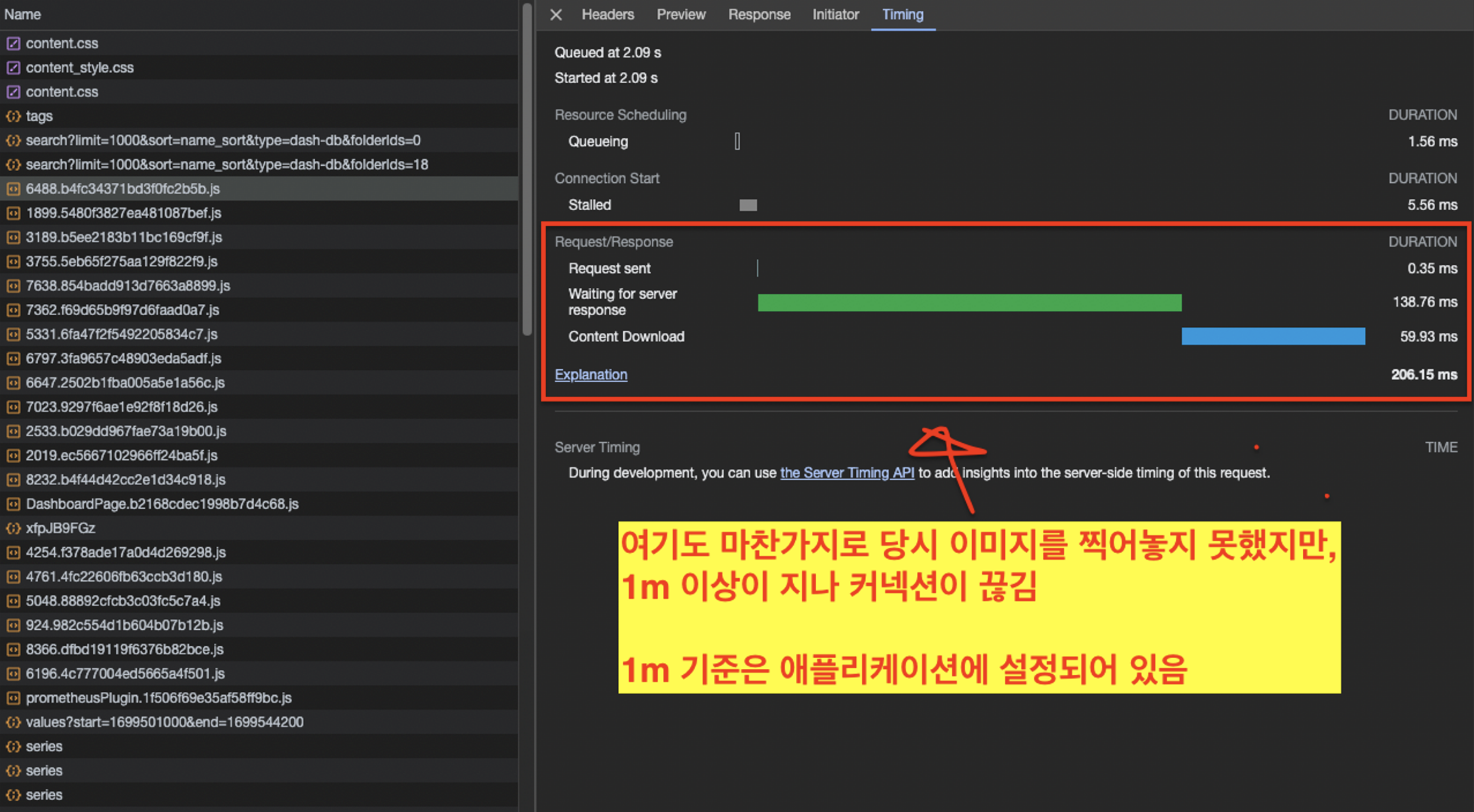Viewport: 1474px width, 812px height.
Task: Click the script icon for 6488.b4fc34371bd3f0fc2b5b.js
Action: tap(13, 189)
